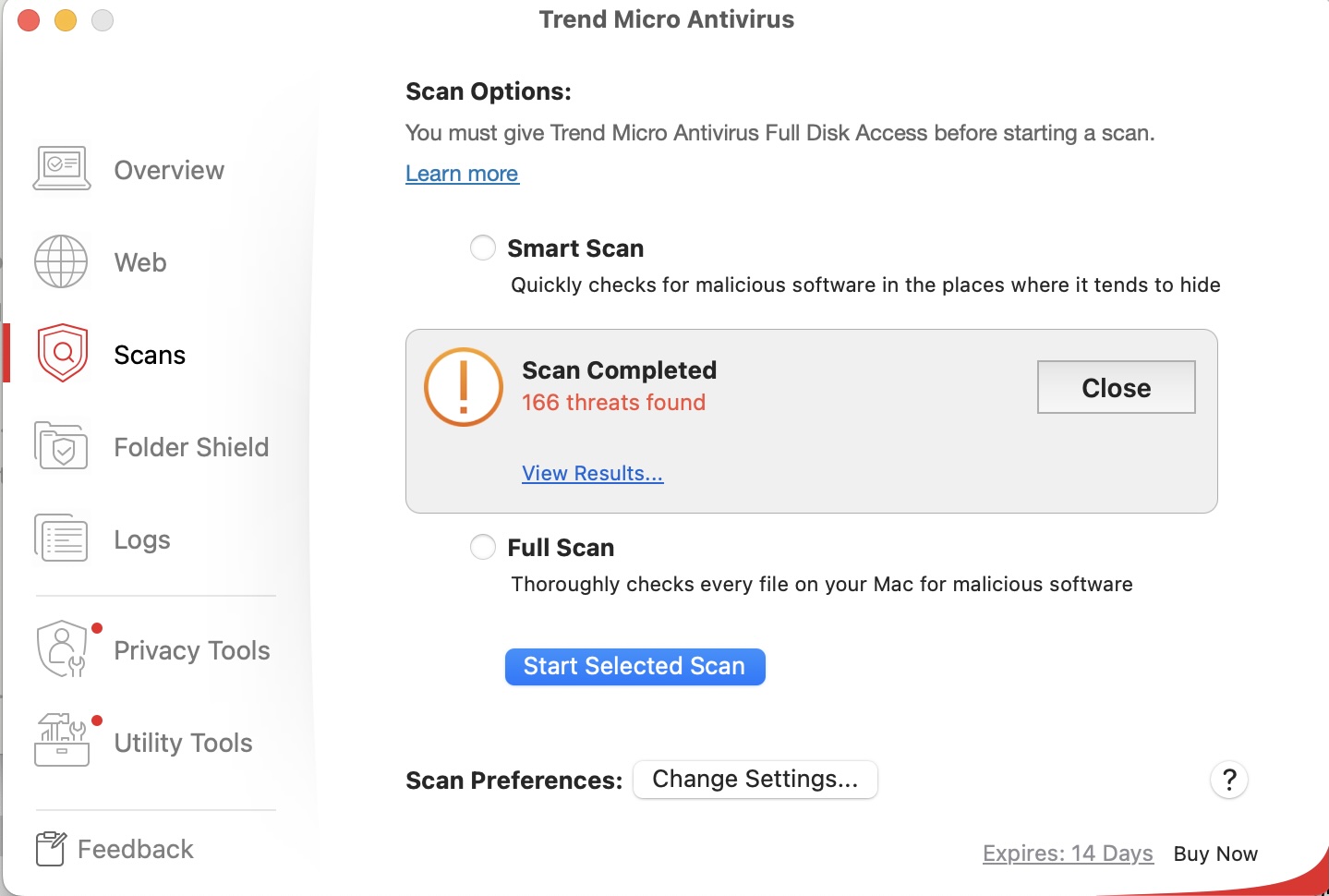Open Folder Shield via folder icon
1329x896 pixels.
tap(61, 446)
